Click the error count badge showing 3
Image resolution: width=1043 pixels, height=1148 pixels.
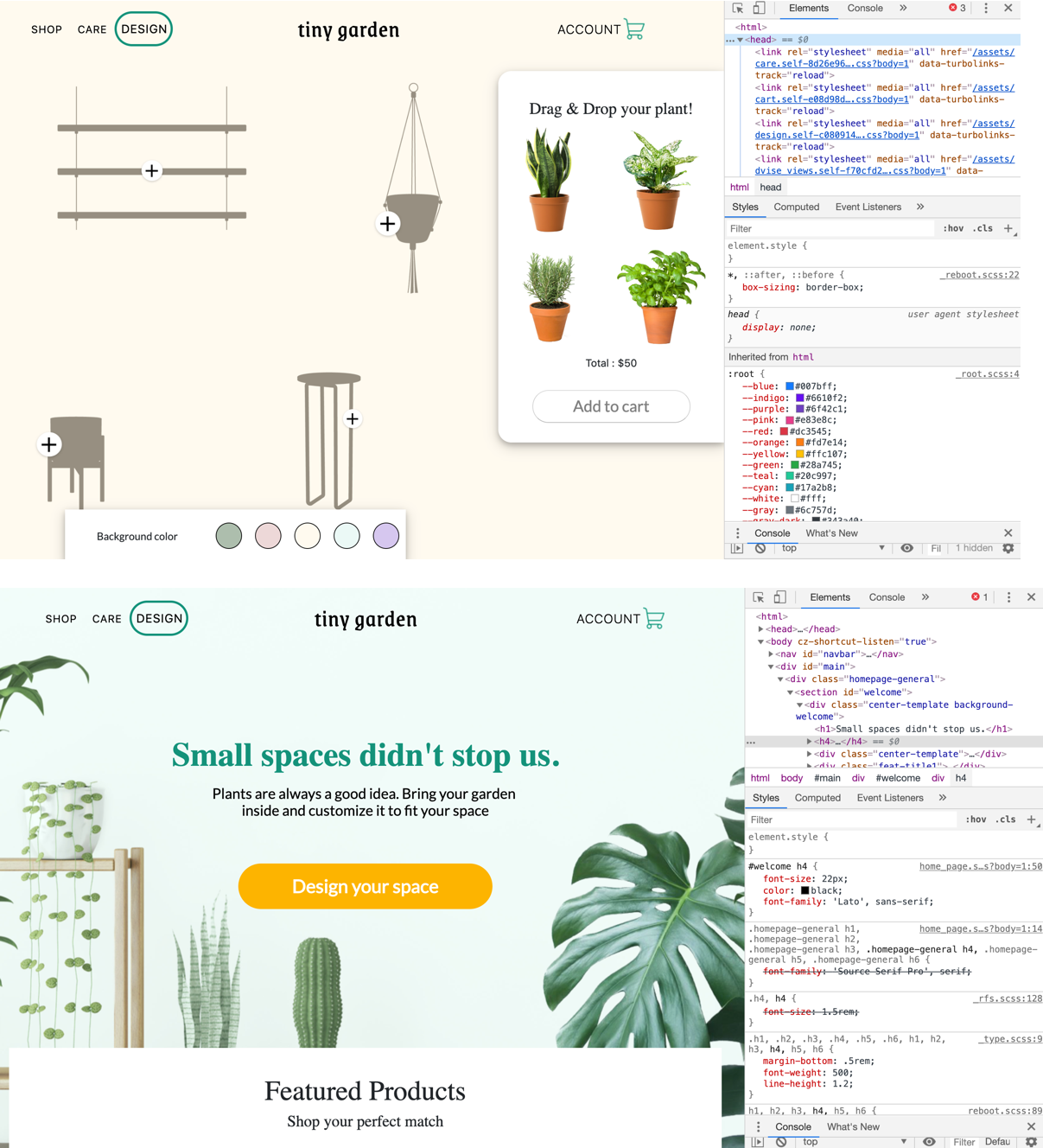click(957, 8)
